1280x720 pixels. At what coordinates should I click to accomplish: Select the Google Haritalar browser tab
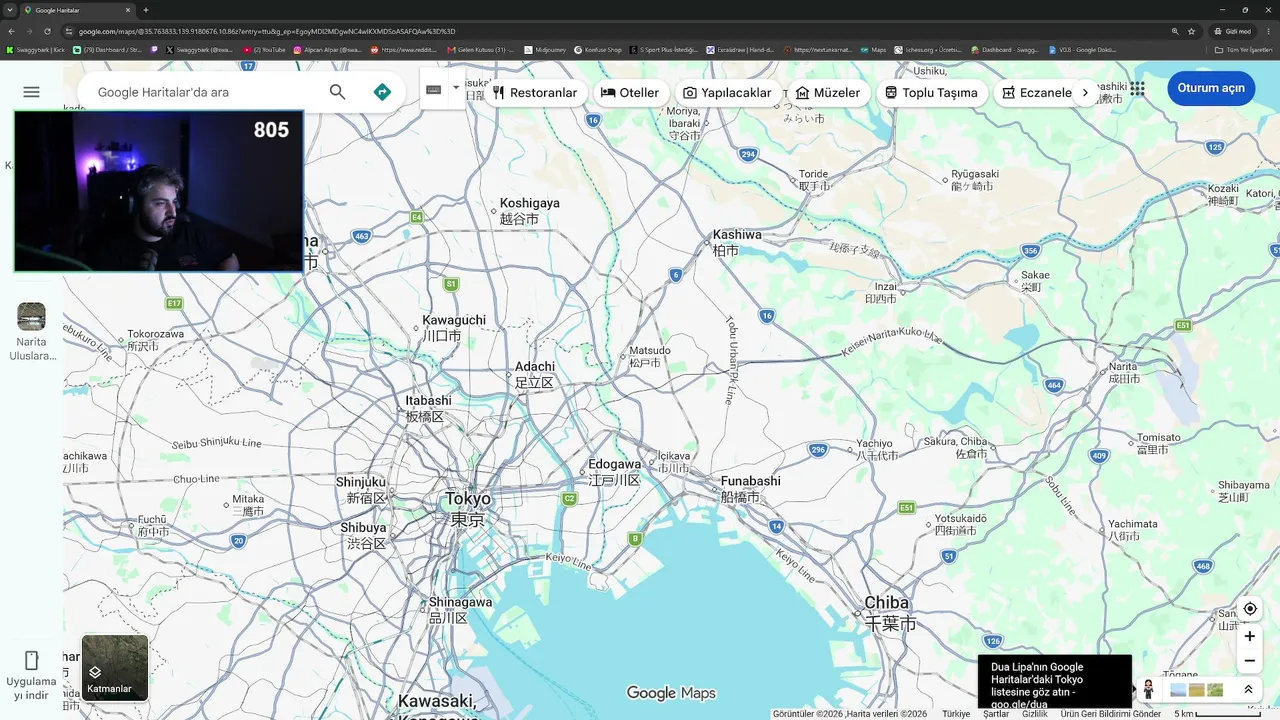point(78,10)
